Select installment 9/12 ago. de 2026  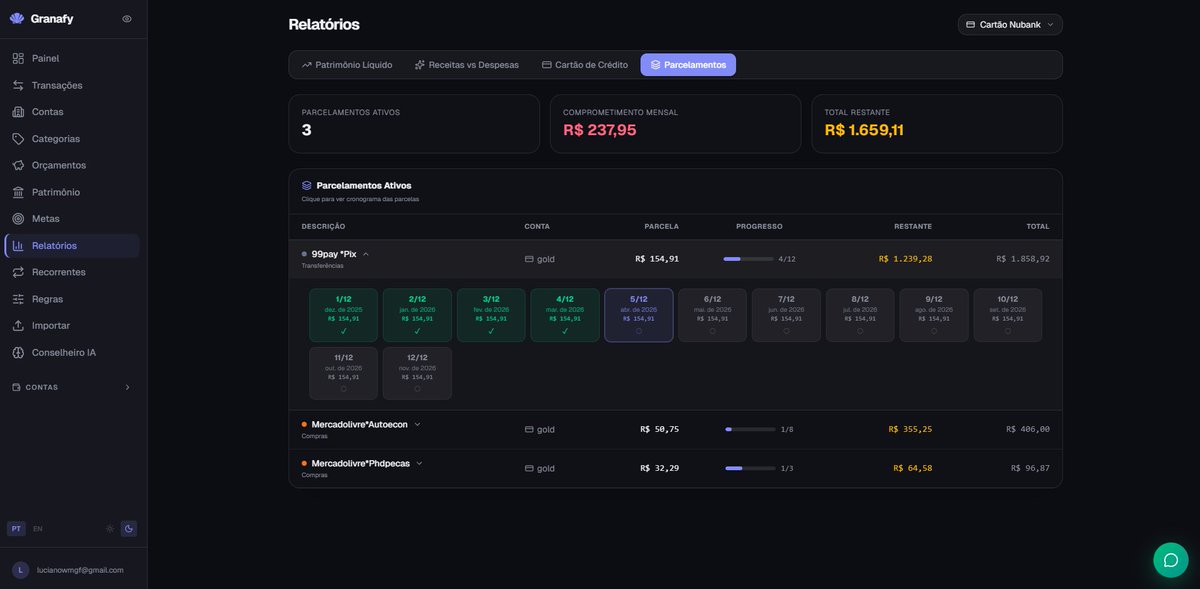pyautogui.click(x=934, y=315)
